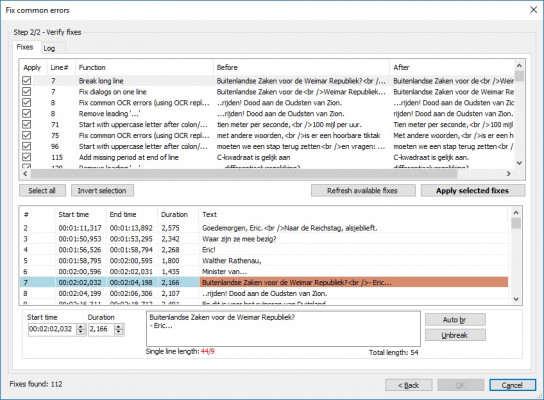544x400 pixels.
Task: Click fixes list horizontal scroll right arrow
Action: point(508,173)
